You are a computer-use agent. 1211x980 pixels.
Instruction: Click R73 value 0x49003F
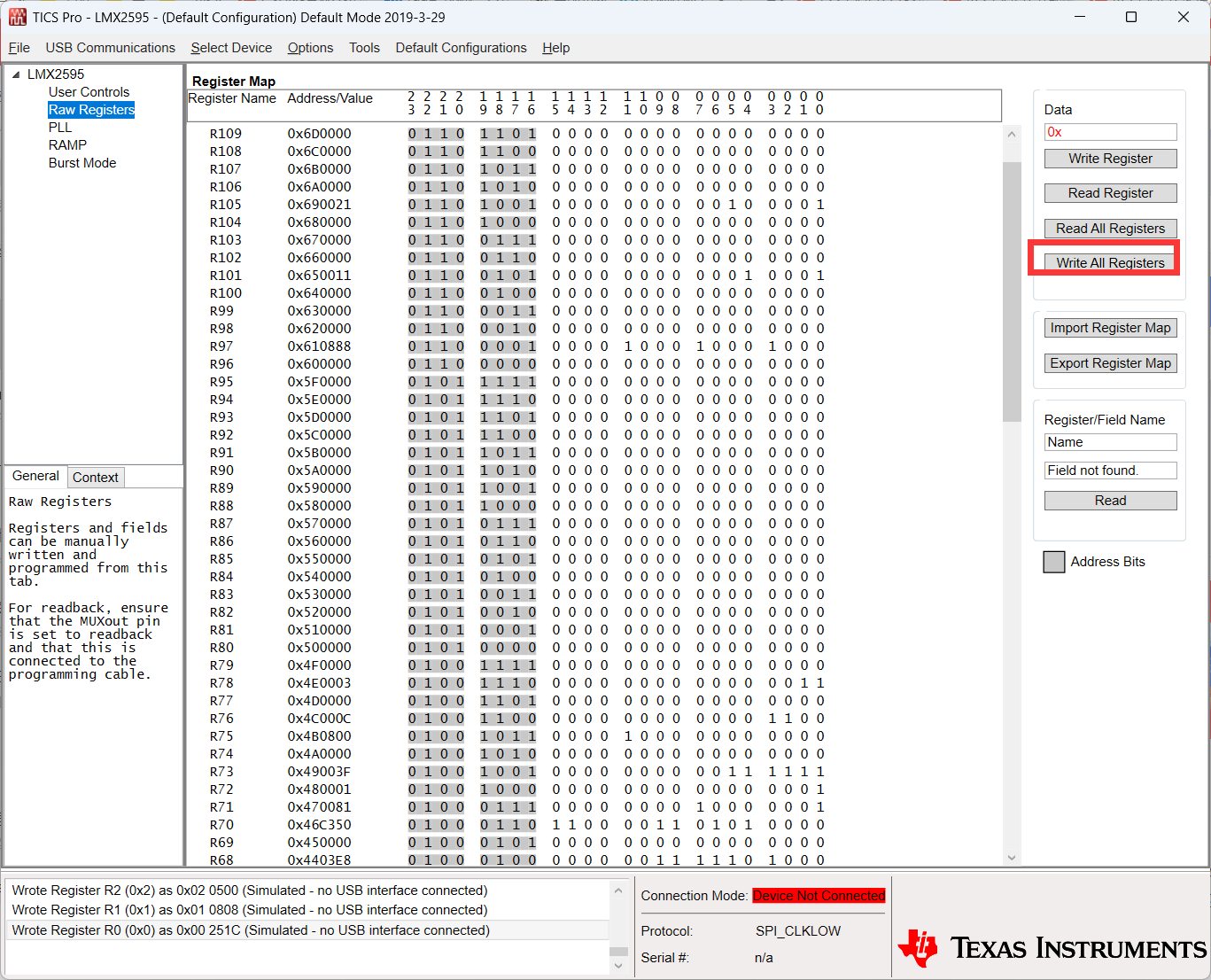[319, 772]
